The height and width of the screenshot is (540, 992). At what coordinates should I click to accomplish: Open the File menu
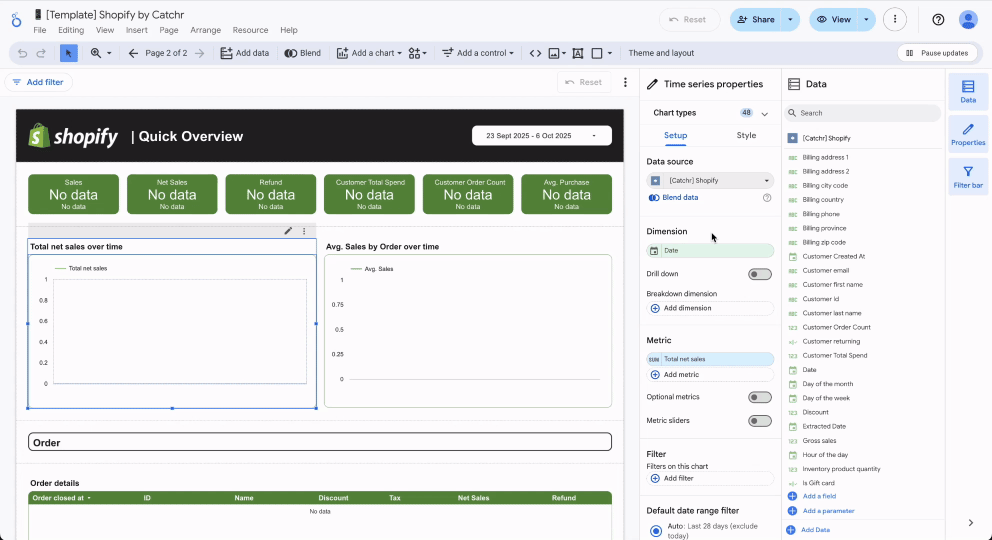click(39, 30)
